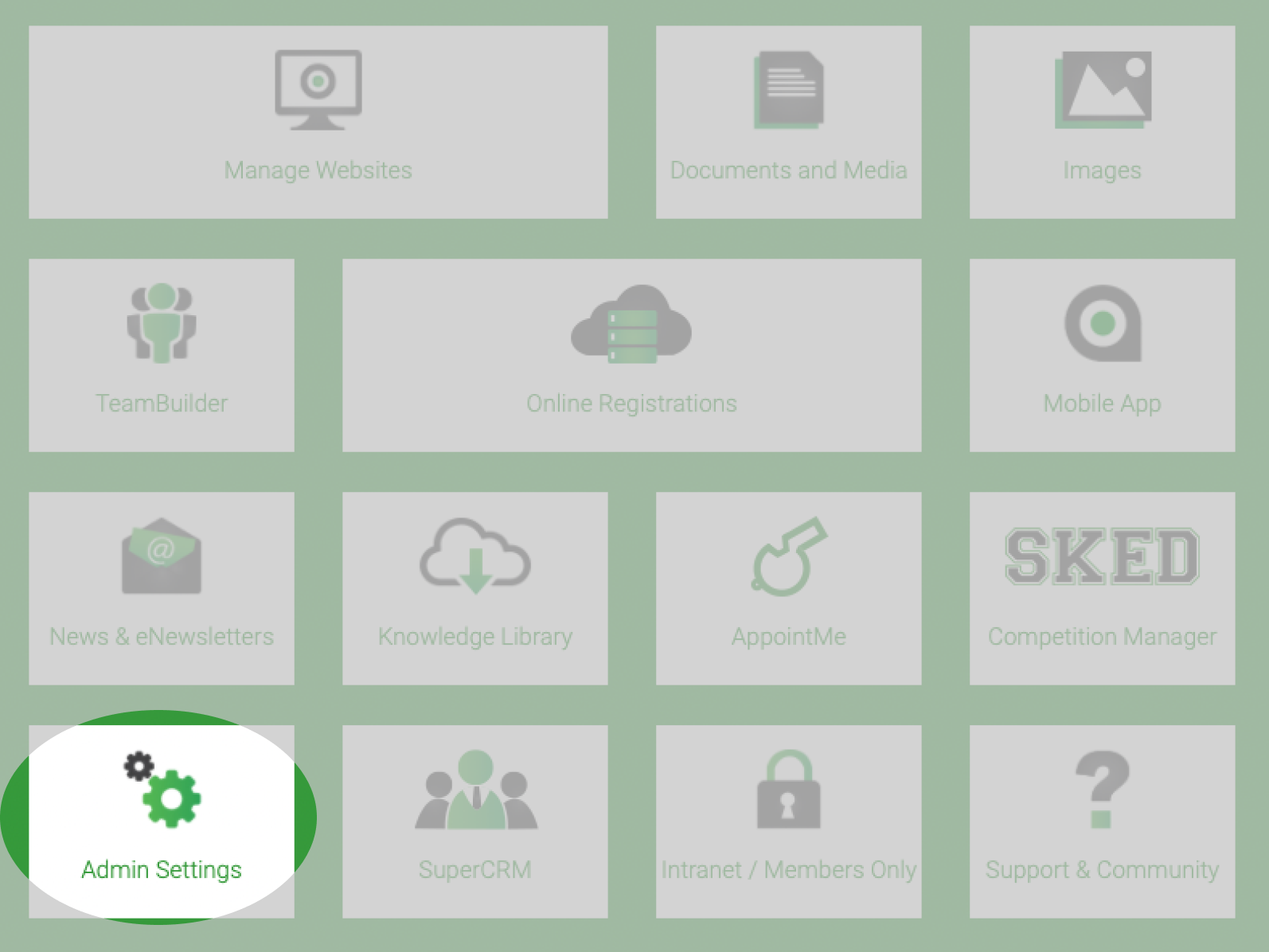Select the SuperCRM people icon
Screen dimensions: 1269x952
476,789
